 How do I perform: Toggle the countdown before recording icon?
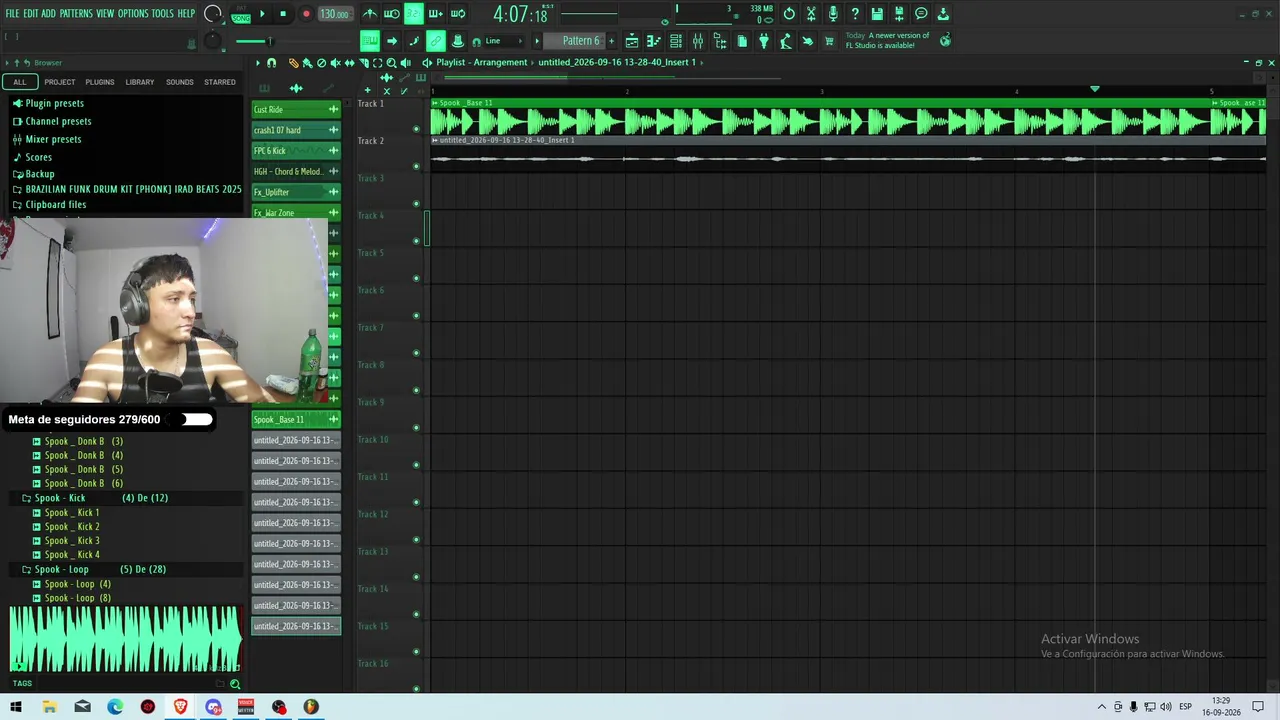414,14
